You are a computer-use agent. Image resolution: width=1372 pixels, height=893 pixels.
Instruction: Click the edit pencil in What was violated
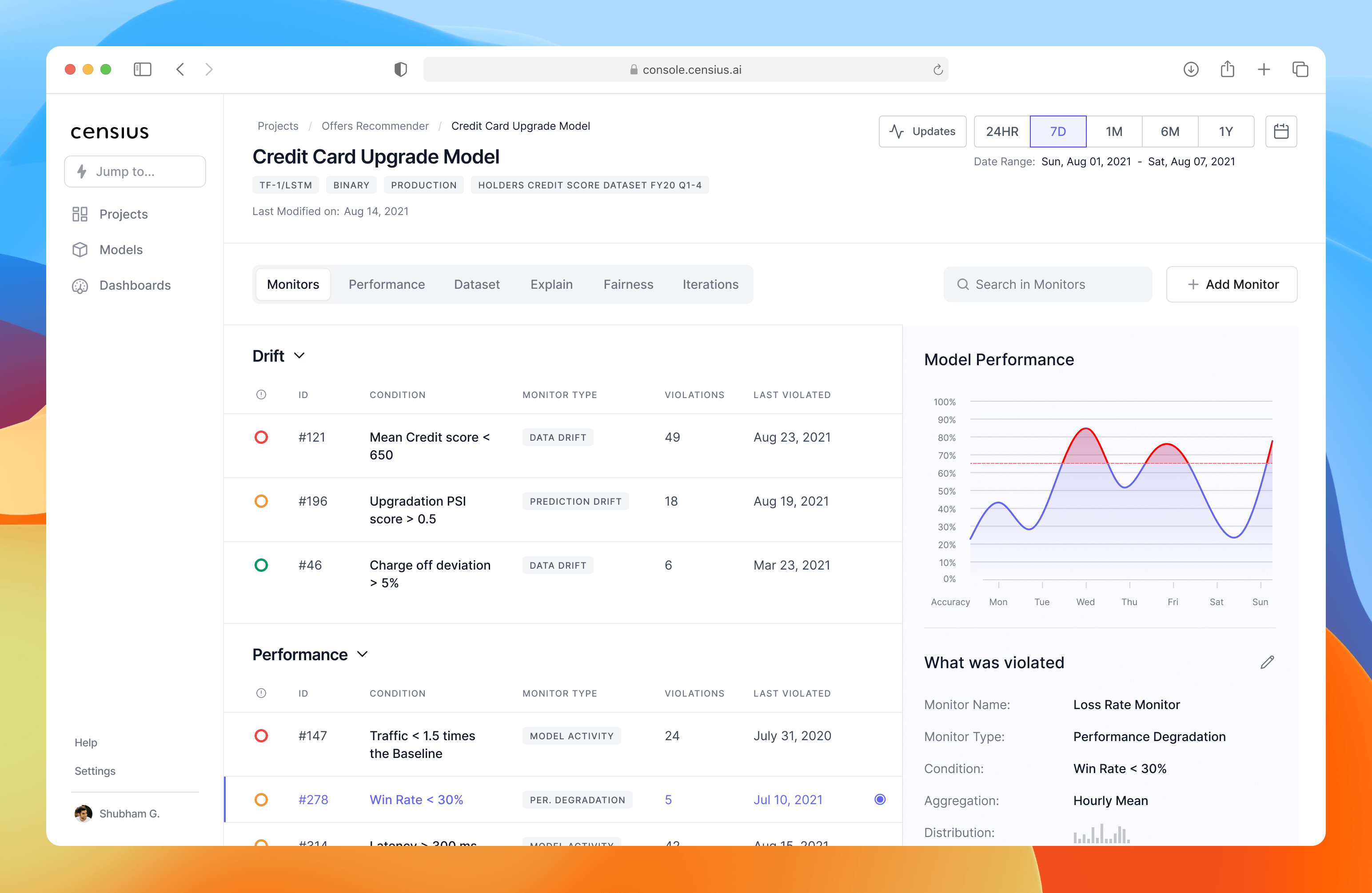coord(1267,662)
